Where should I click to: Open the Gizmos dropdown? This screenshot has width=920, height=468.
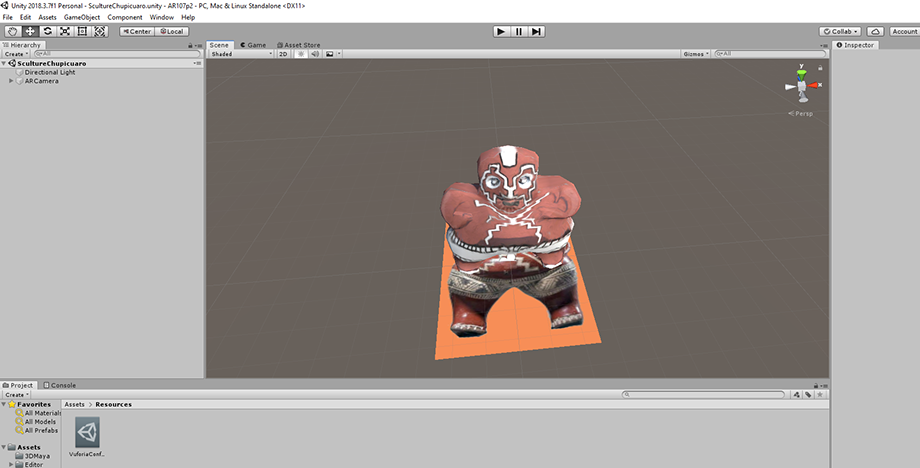697,54
